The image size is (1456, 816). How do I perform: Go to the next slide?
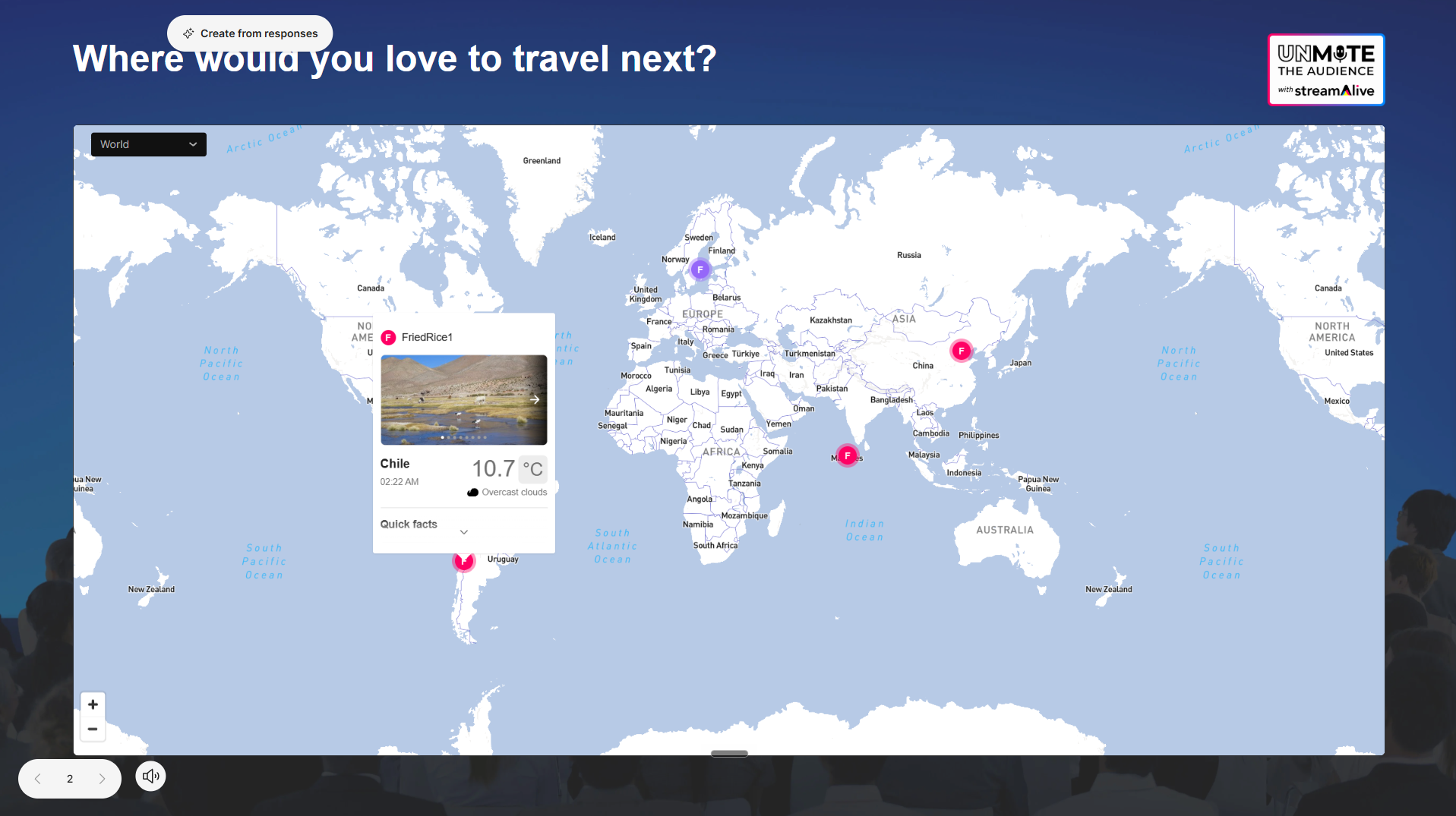[x=102, y=779]
